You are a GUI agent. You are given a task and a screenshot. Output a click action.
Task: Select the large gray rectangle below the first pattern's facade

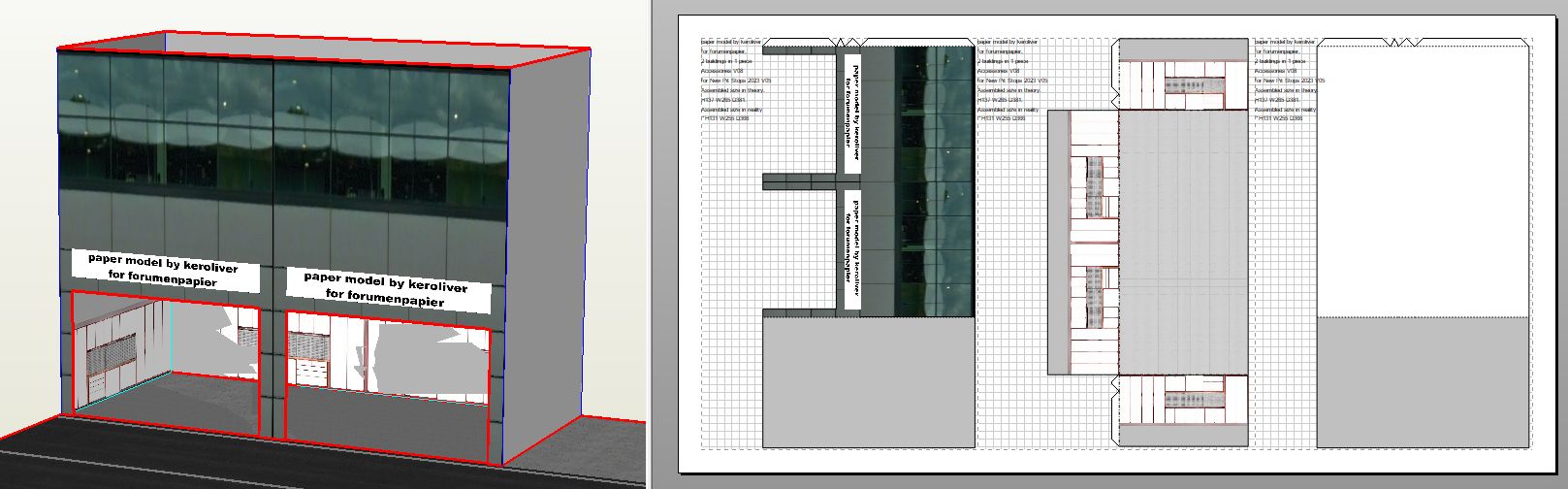868,381
